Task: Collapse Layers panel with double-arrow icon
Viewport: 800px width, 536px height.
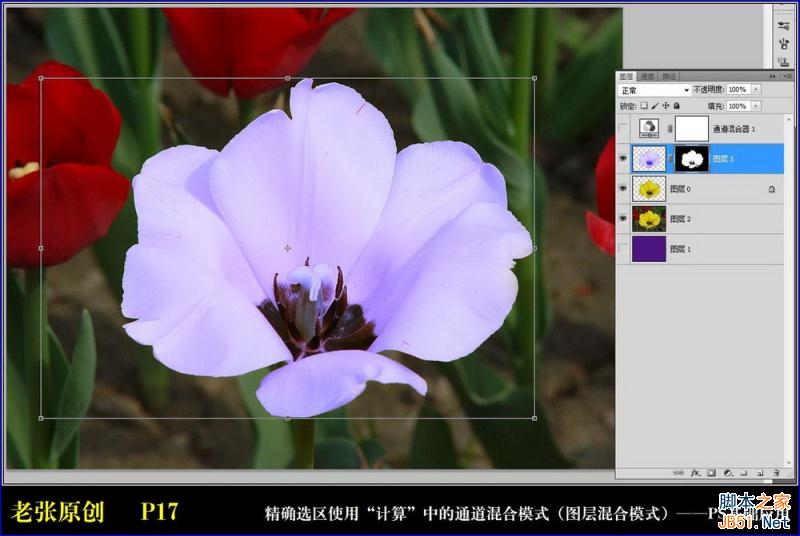Action: coord(772,76)
